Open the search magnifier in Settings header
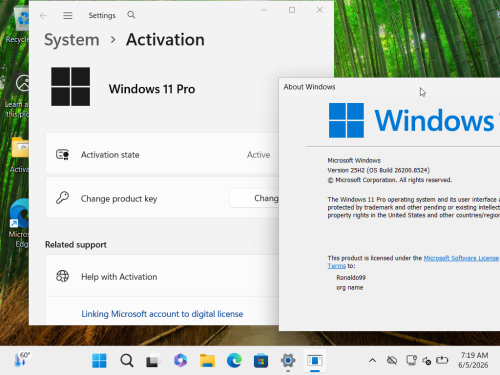 click(131, 15)
